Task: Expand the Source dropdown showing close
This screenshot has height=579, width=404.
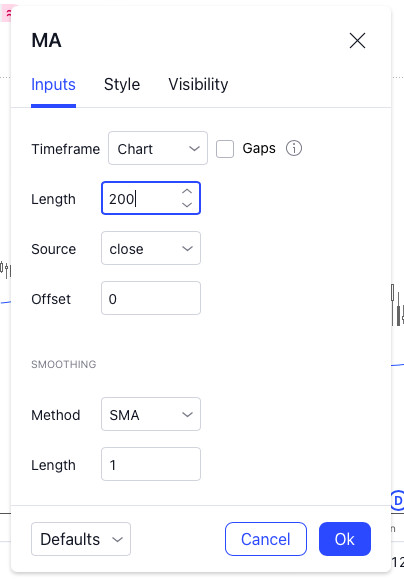Action: coord(151,248)
